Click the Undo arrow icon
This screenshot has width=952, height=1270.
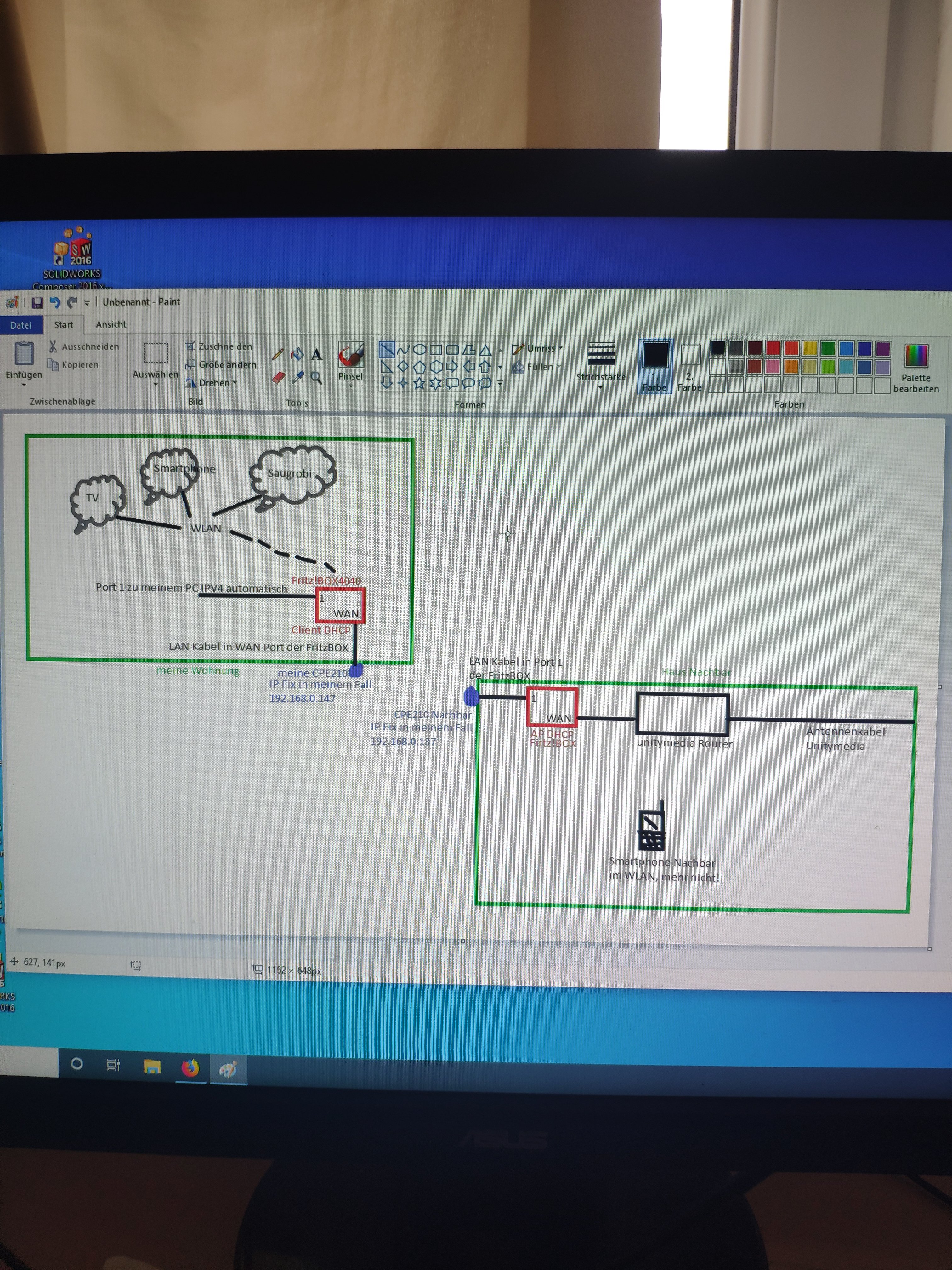pos(55,303)
